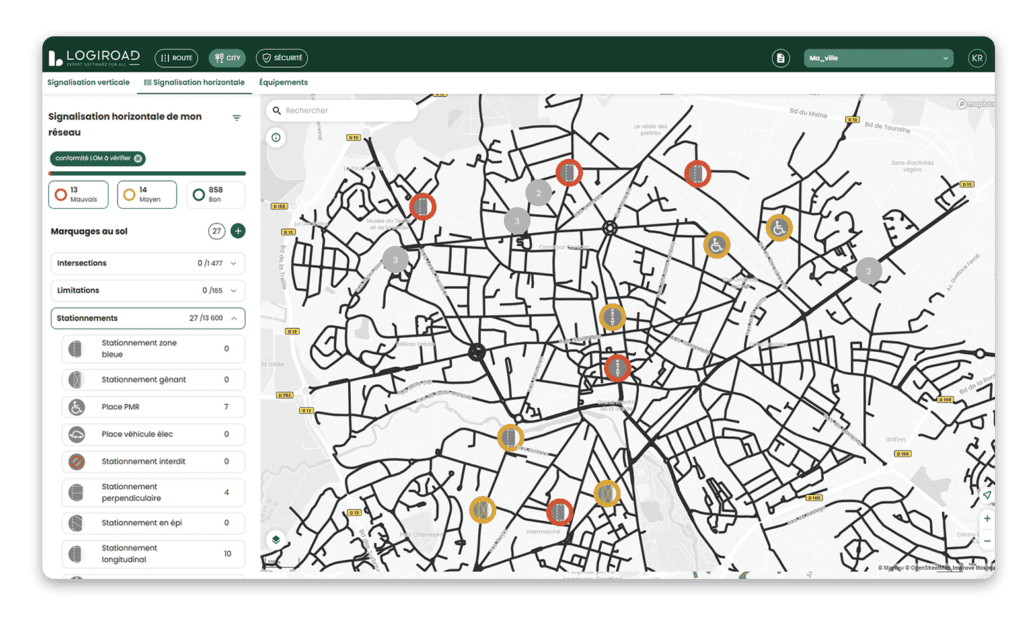Viewport: 1024px width, 620px height.
Task: Click the map info icon
Action: (x=276, y=137)
